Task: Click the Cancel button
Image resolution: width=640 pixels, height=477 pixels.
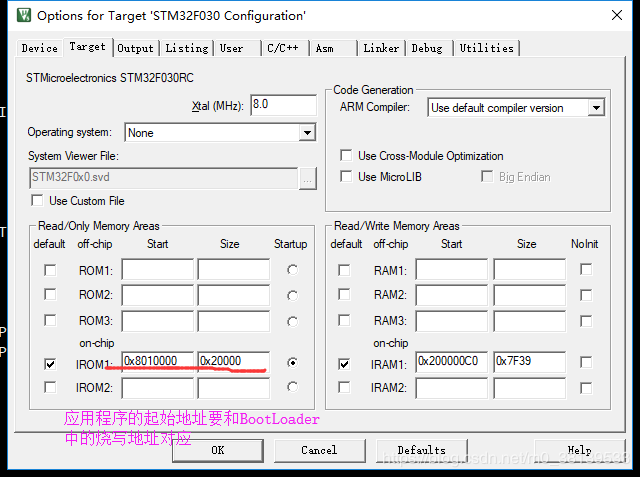Action: [x=319, y=450]
